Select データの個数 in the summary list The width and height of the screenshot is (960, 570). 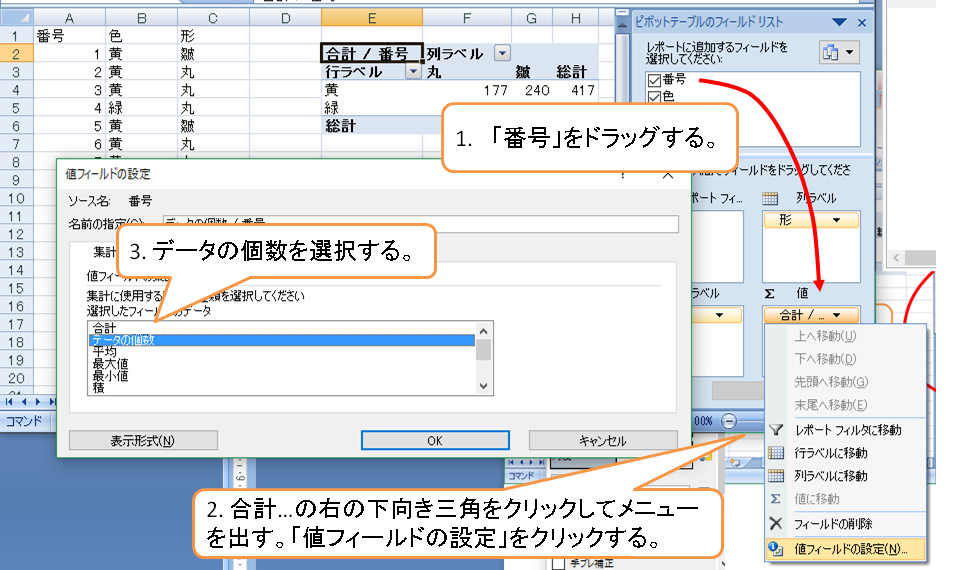pos(280,340)
